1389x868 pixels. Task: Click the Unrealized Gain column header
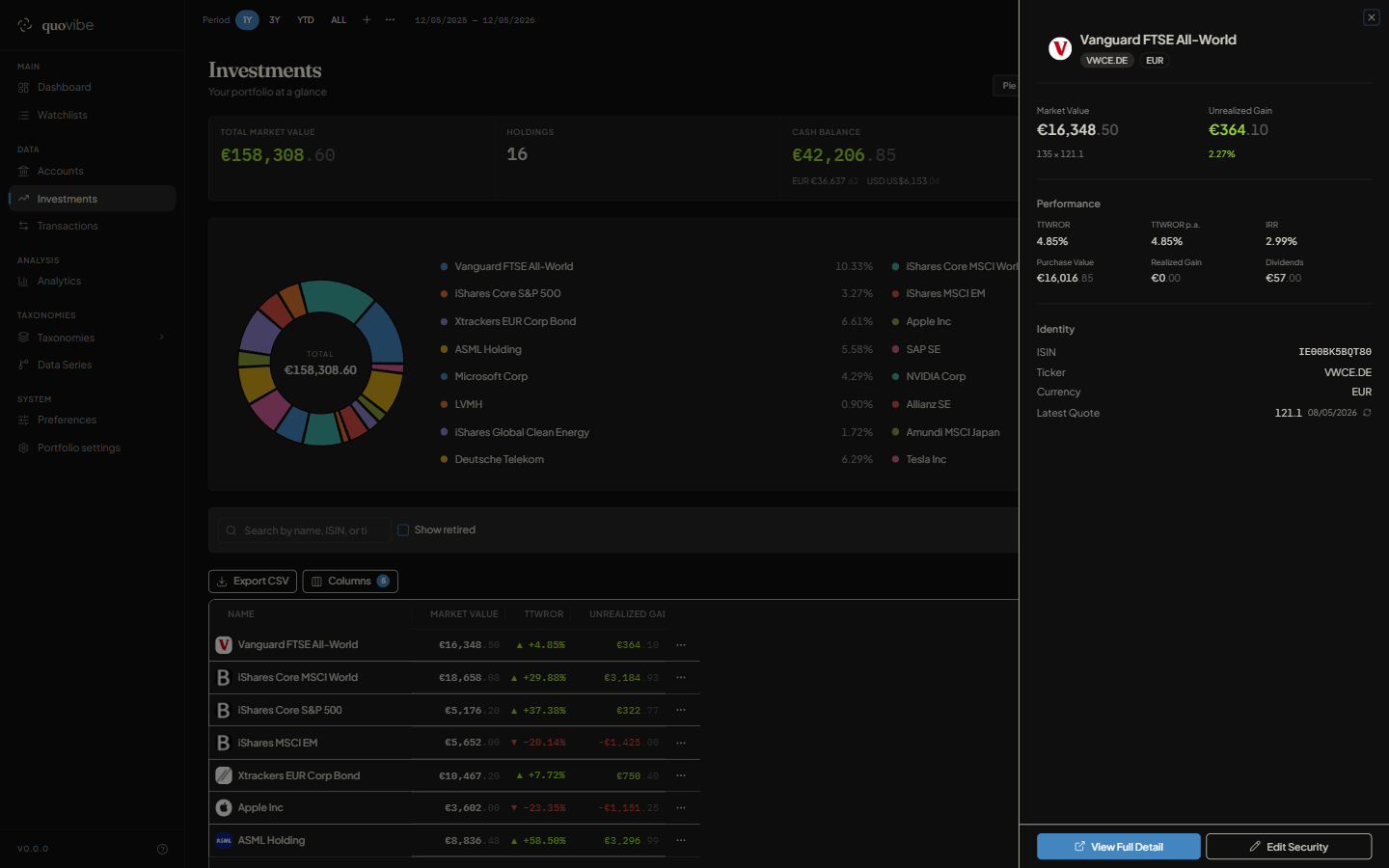(x=627, y=614)
